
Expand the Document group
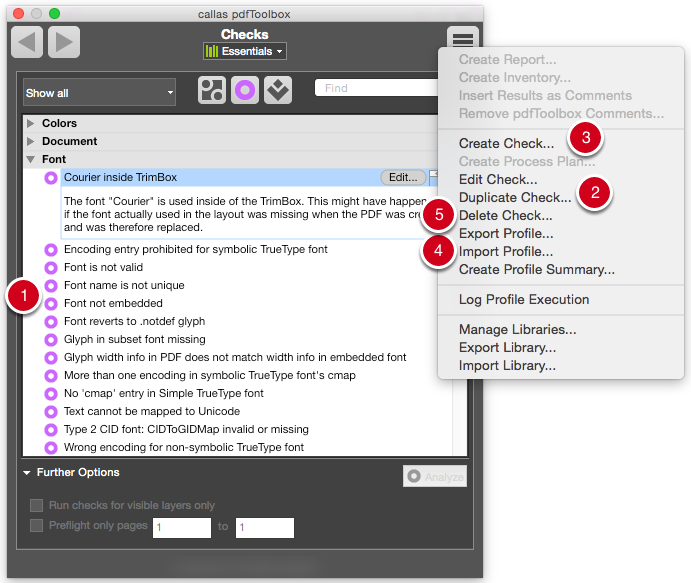coord(30,141)
